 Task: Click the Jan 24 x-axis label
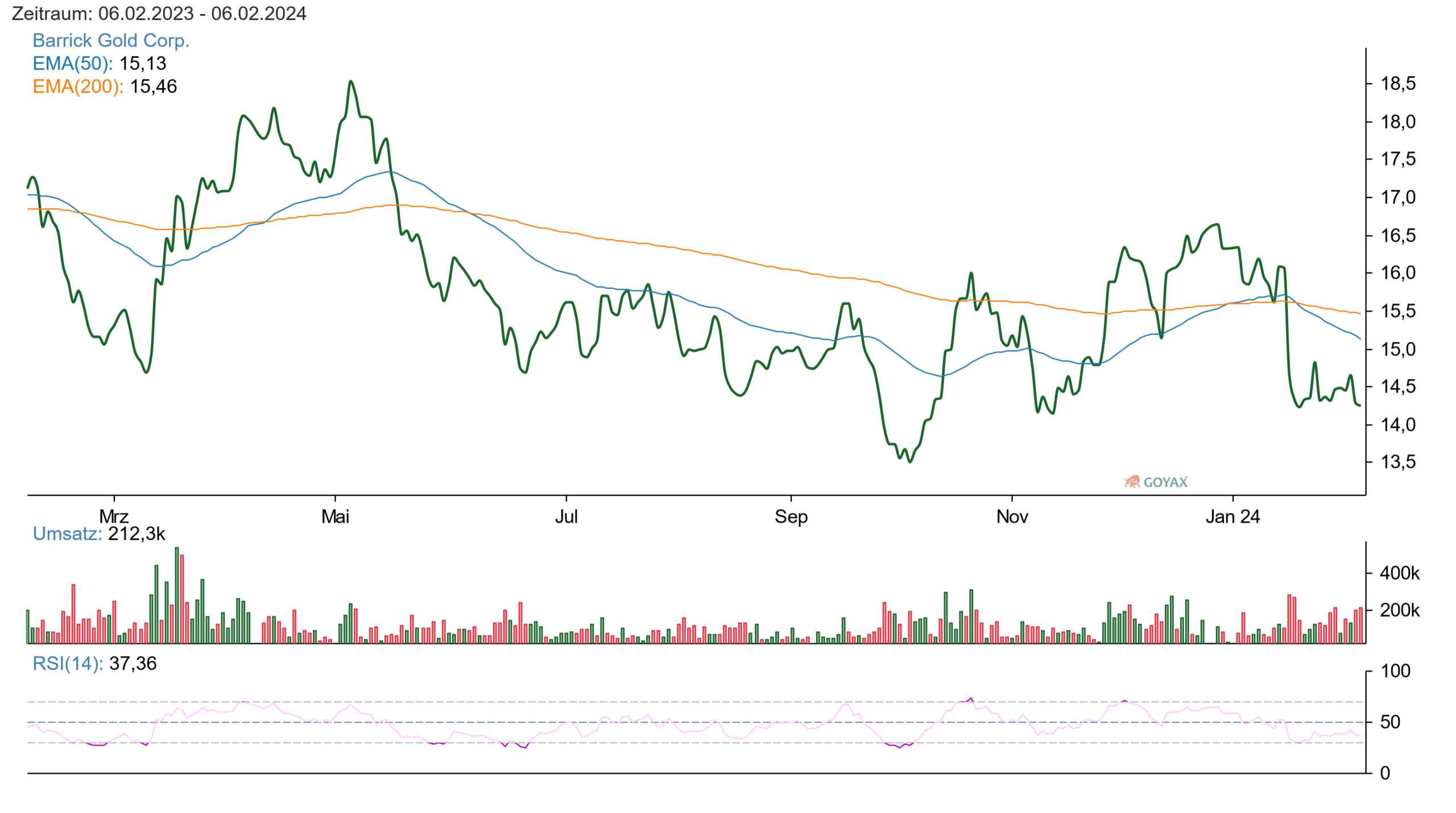(1233, 517)
